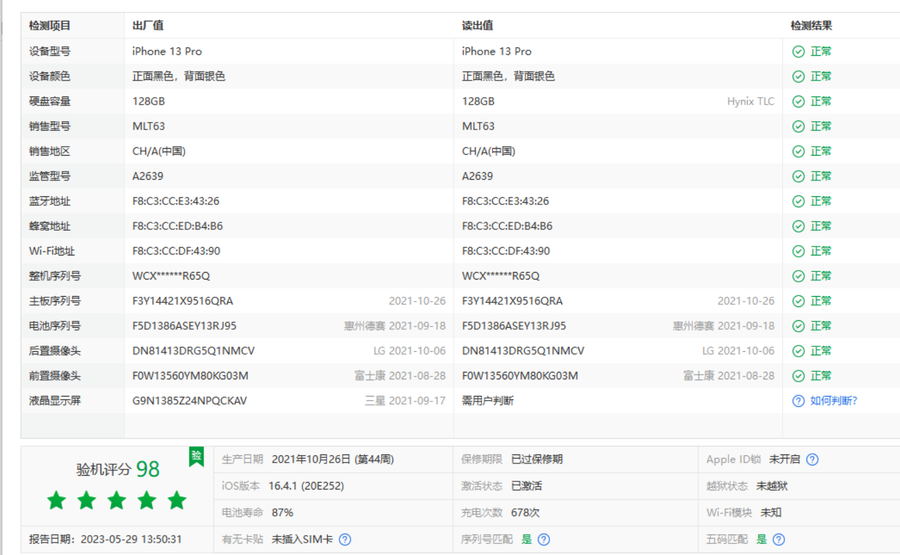Click 三星 2021-09-17 display maker note
Image resolution: width=900 pixels, height=555 pixels.
[x=405, y=401]
